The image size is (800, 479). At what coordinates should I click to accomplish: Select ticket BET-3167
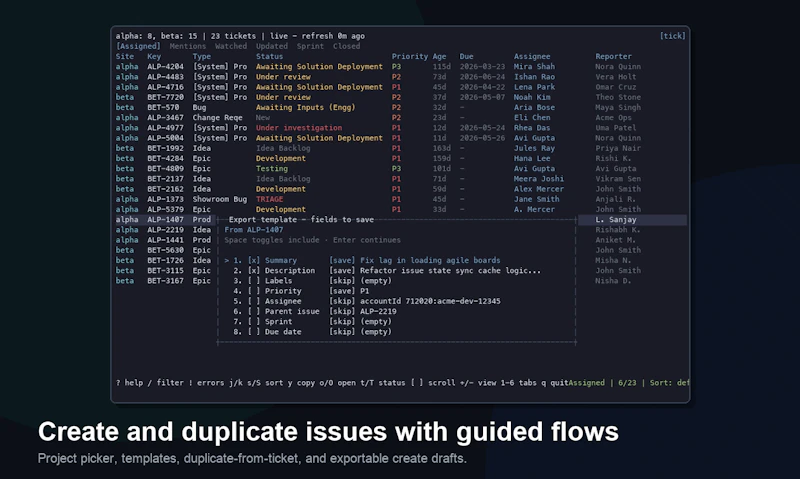coord(165,281)
